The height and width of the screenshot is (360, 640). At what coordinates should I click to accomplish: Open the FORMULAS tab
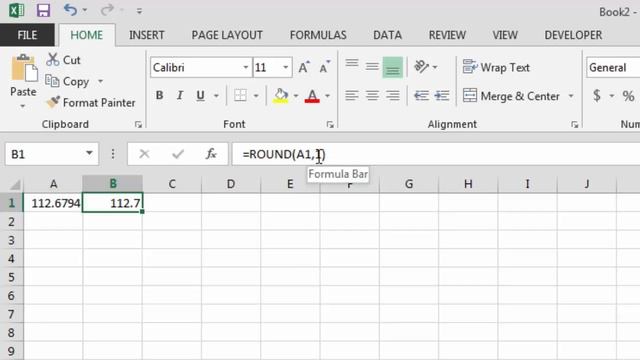[x=318, y=35]
